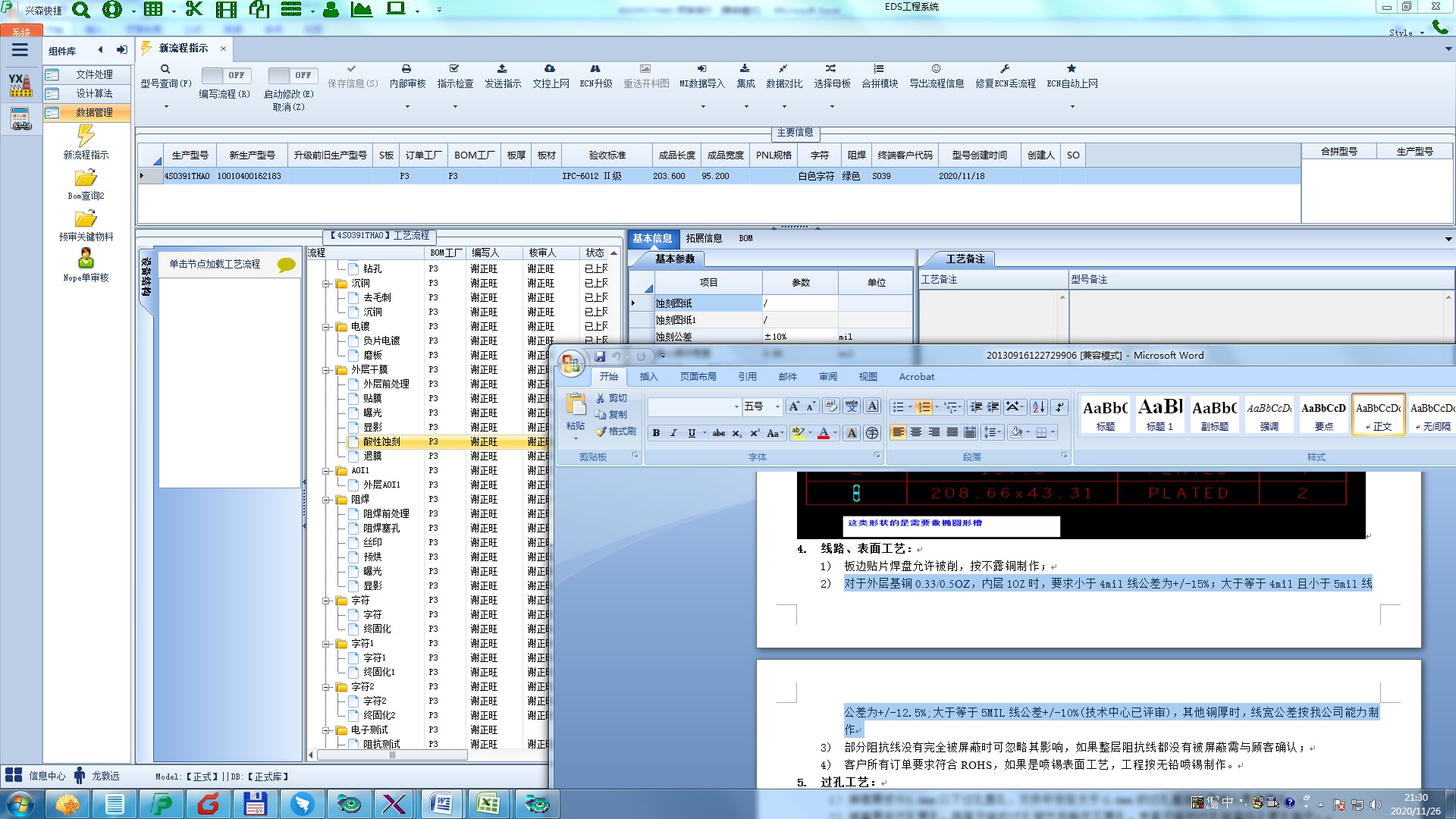This screenshot has width=1456, height=819.
Task: Open Excel from the Windows taskbar
Action: click(x=488, y=804)
